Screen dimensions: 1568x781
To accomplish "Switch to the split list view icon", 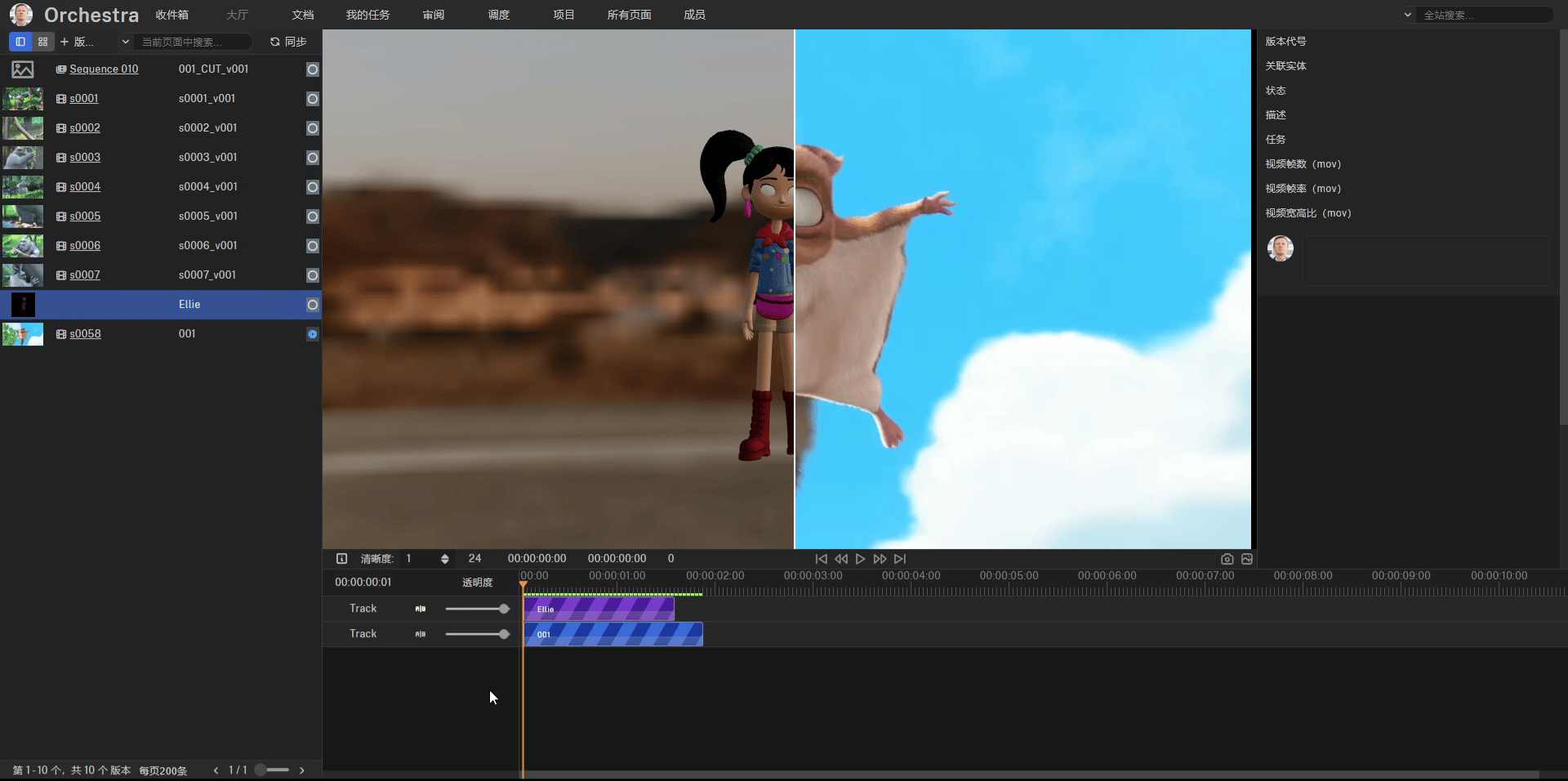I will click(20, 42).
